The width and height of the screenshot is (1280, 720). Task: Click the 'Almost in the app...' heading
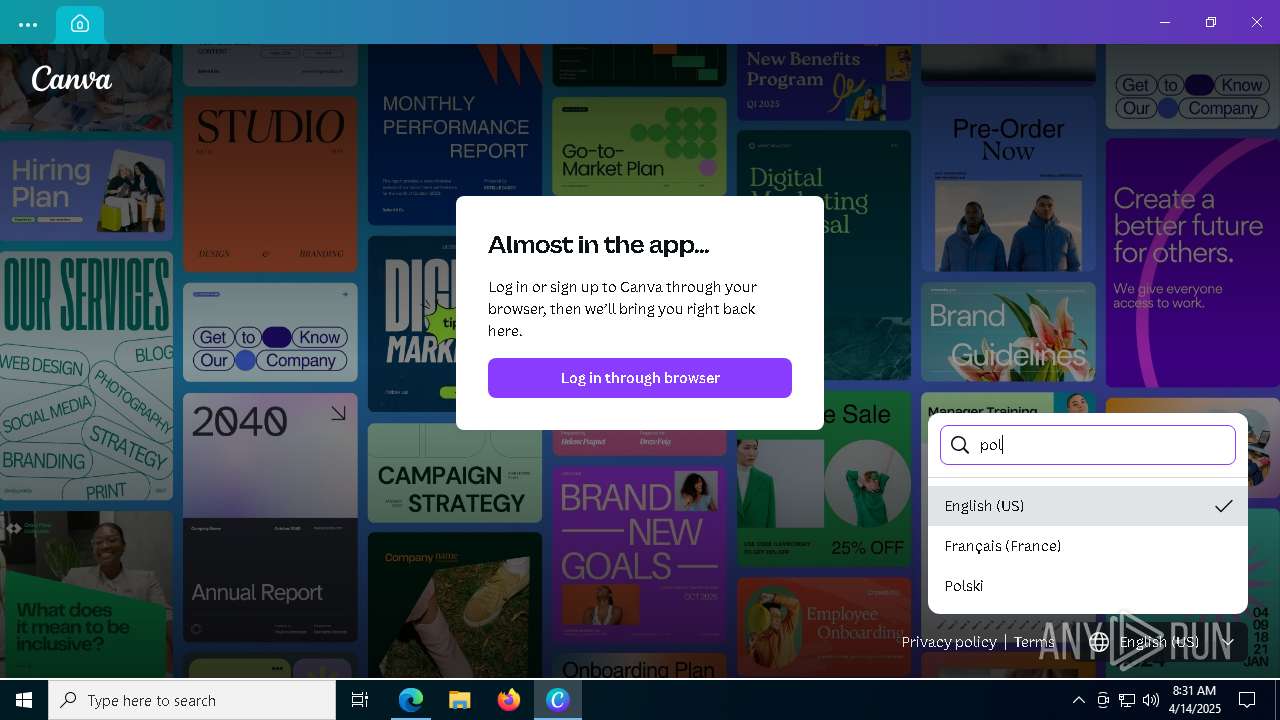pyautogui.click(x=598, y=244)
